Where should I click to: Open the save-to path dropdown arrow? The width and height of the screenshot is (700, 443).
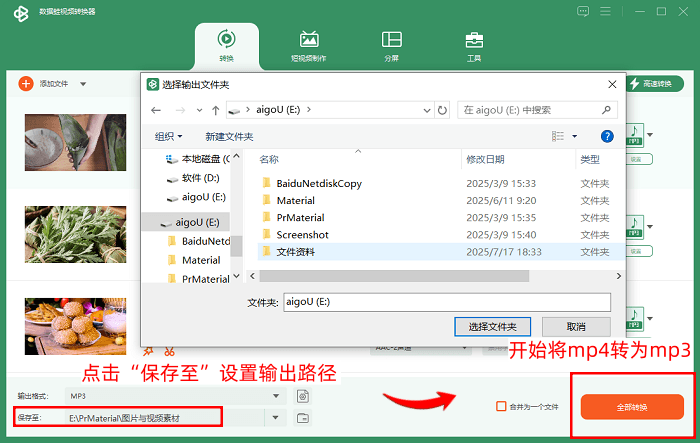(x=275, y=418)
